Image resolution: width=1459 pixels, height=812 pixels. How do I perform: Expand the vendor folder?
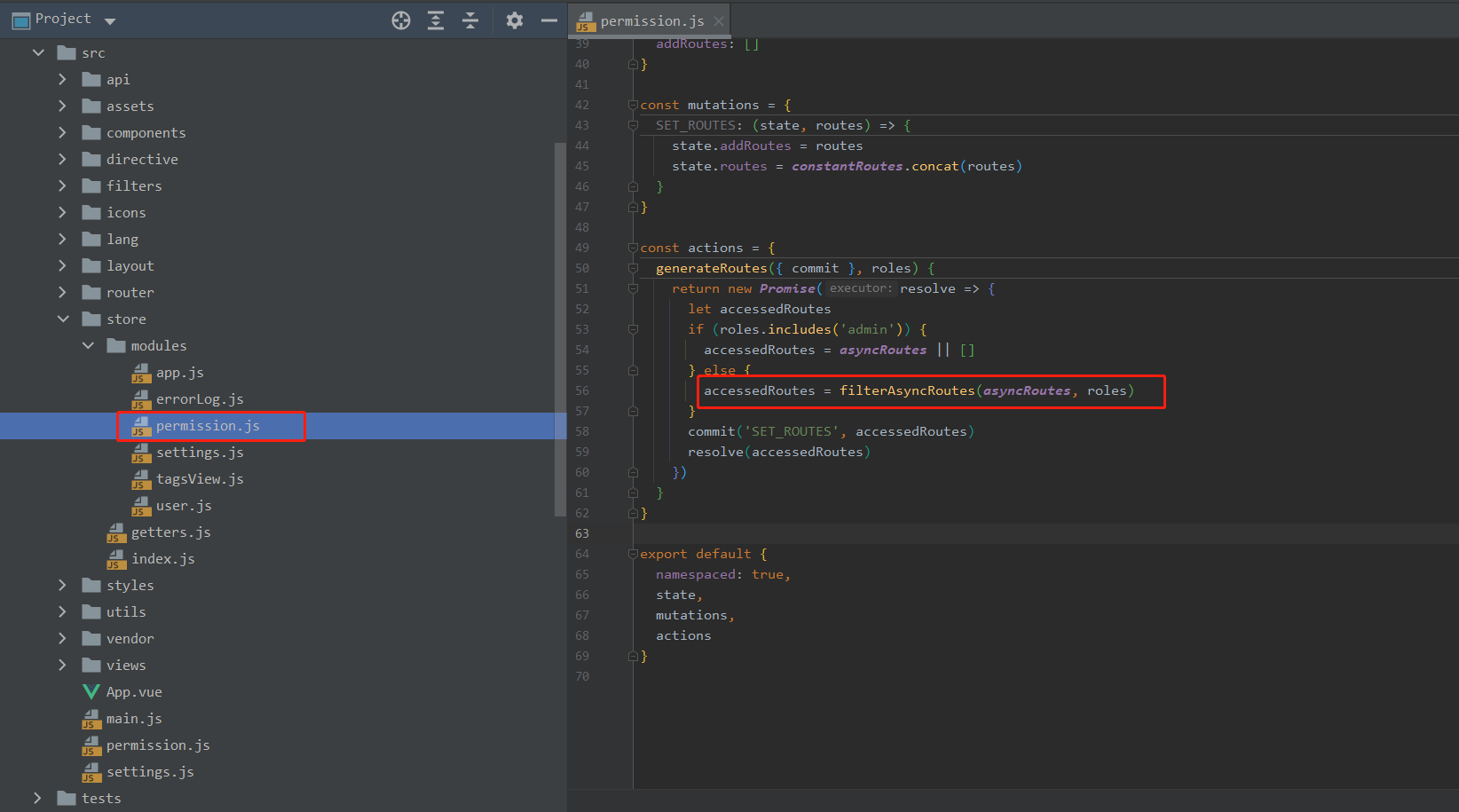pyautogui.click(x=62, y=639)
